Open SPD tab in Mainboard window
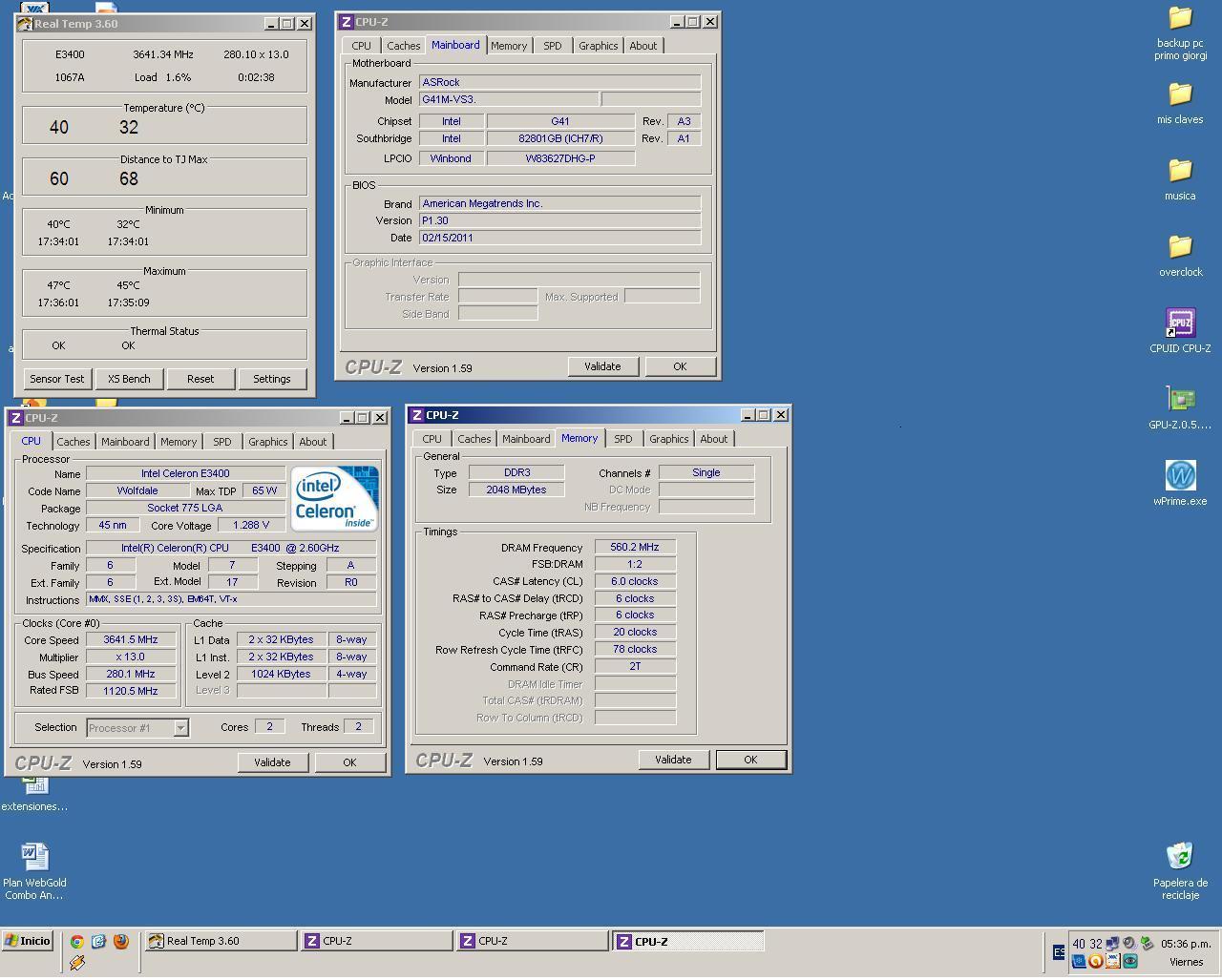 (553, 46)
